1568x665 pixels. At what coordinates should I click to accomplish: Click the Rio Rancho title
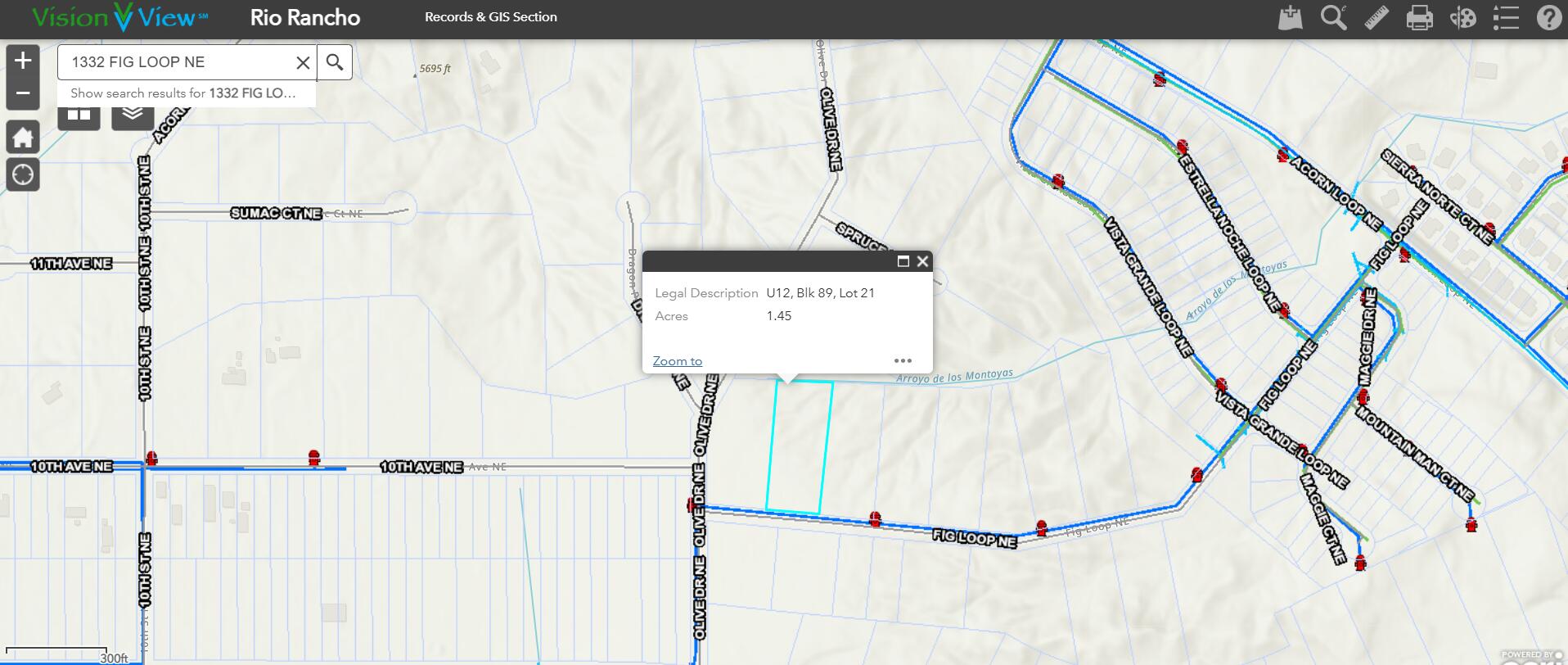(305, 17)
